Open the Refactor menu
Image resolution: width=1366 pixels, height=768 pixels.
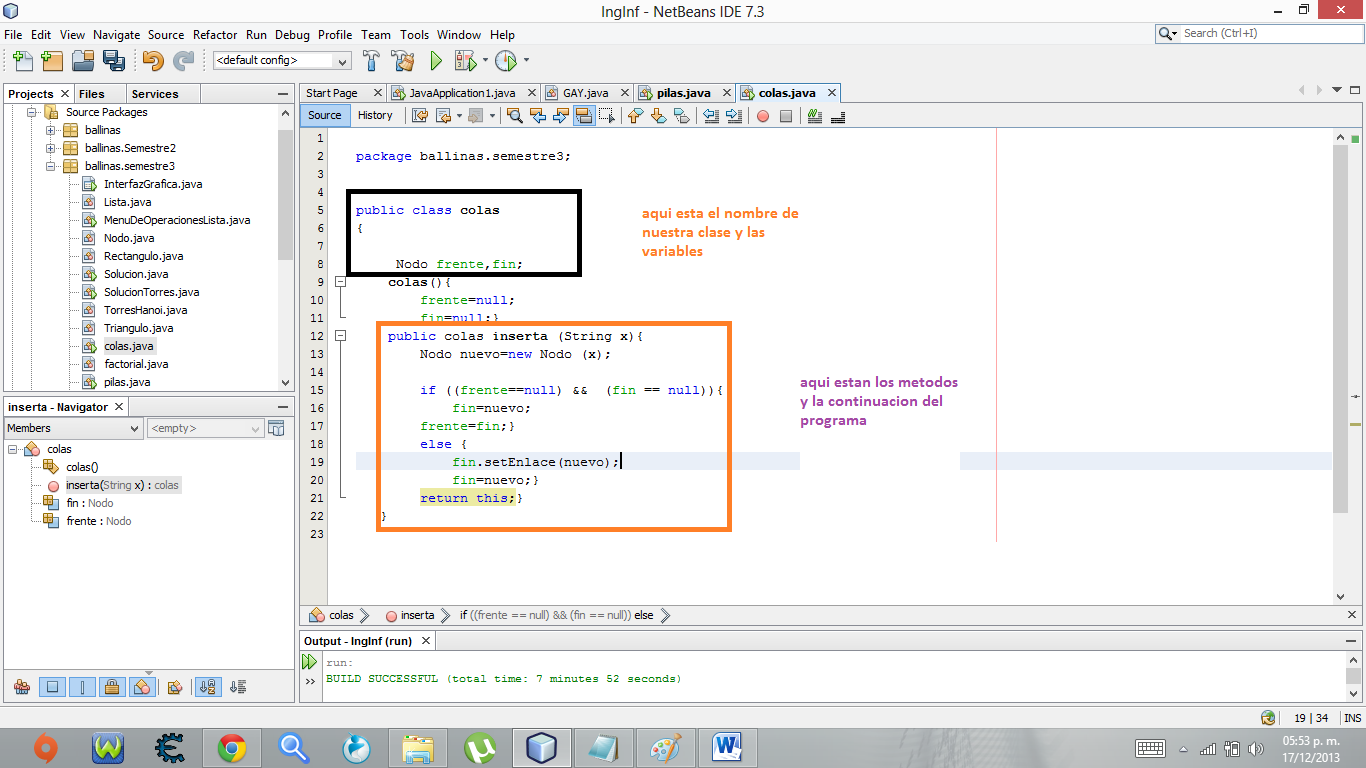tap(215, 34)
